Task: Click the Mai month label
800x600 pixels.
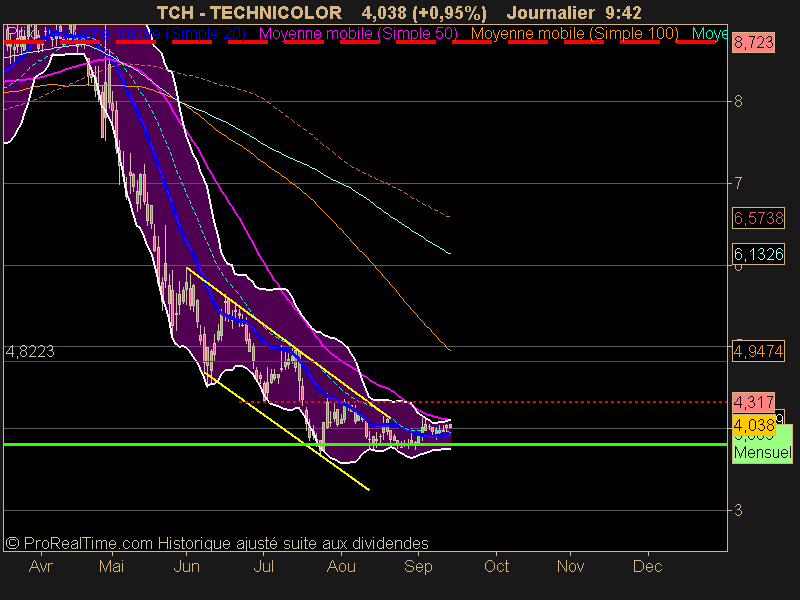Action: pyautogui.click(x=112, y=566)
